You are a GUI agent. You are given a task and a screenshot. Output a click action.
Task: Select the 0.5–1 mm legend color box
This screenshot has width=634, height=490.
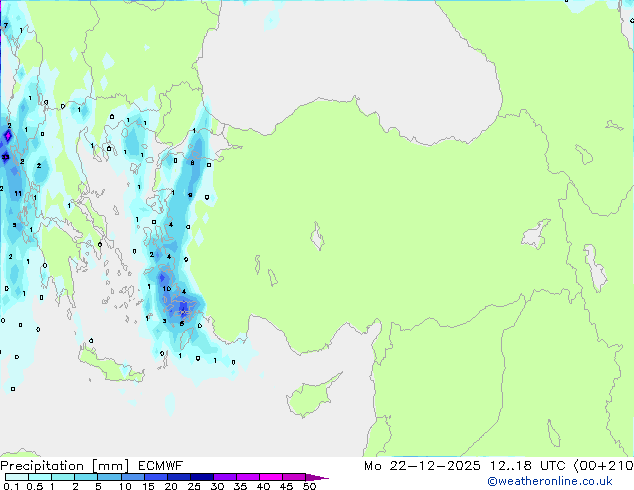click(x=40, y=477)
